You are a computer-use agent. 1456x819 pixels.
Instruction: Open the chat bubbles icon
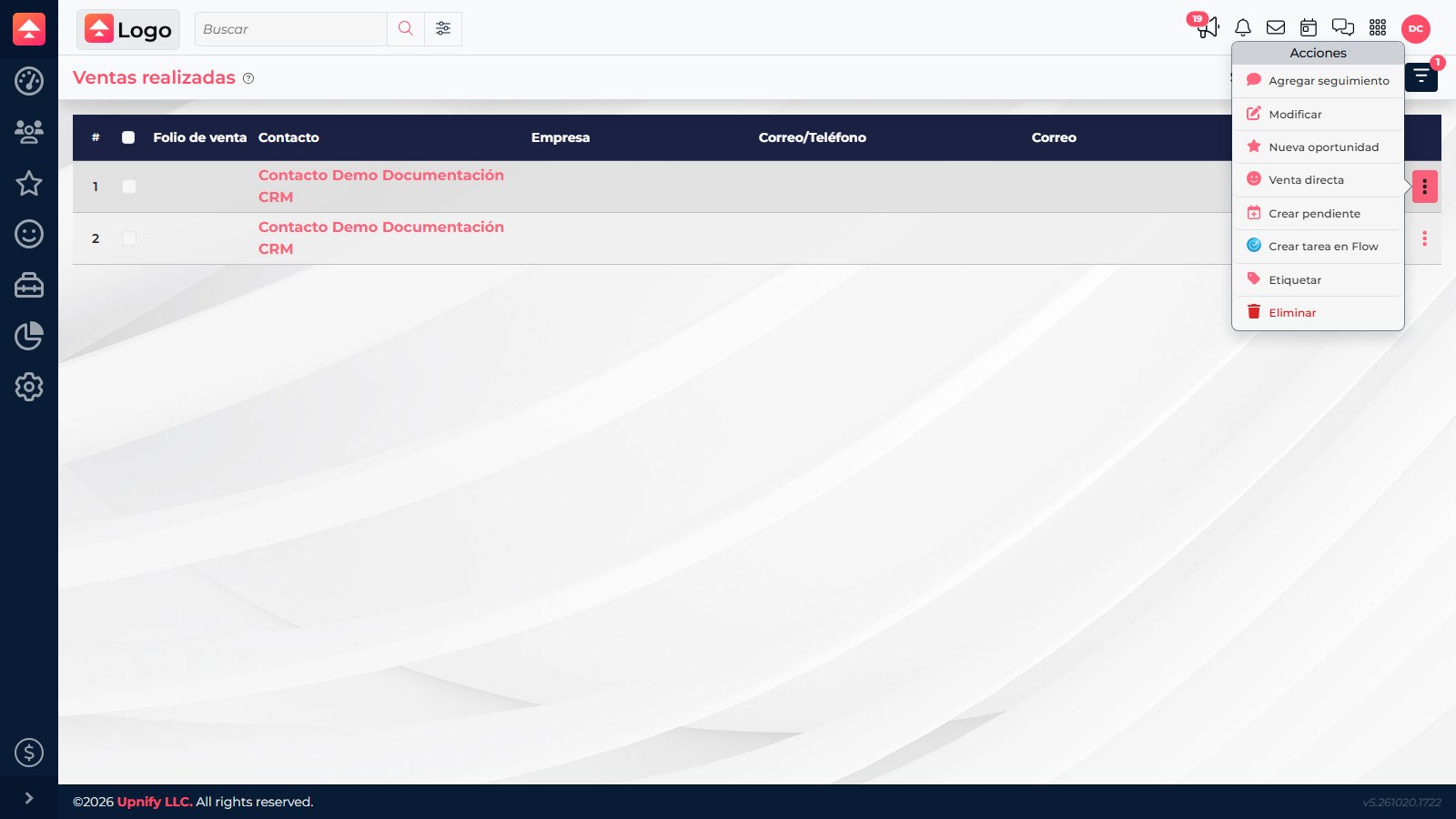1343,27
